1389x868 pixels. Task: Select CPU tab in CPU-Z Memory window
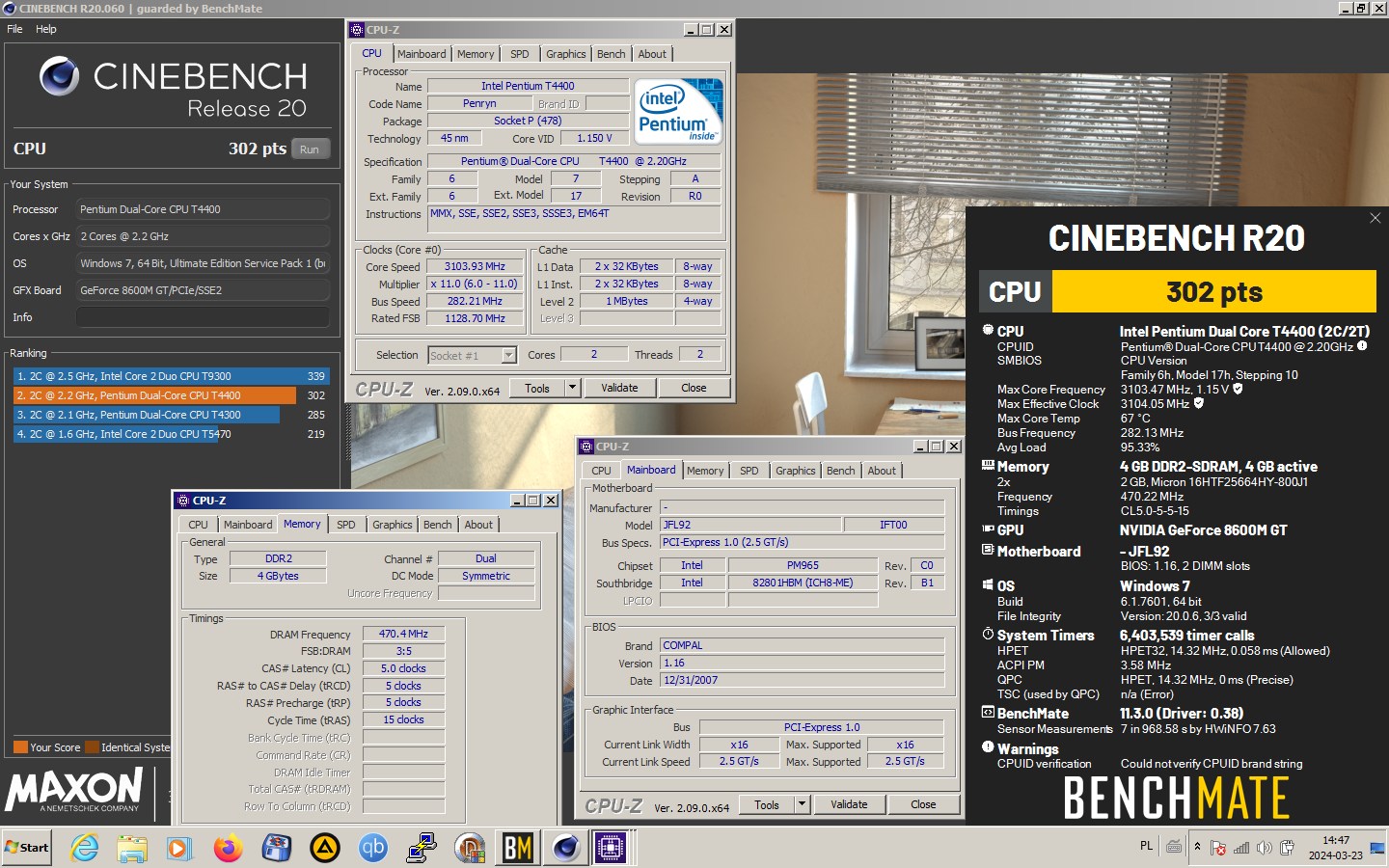point(198,525)
